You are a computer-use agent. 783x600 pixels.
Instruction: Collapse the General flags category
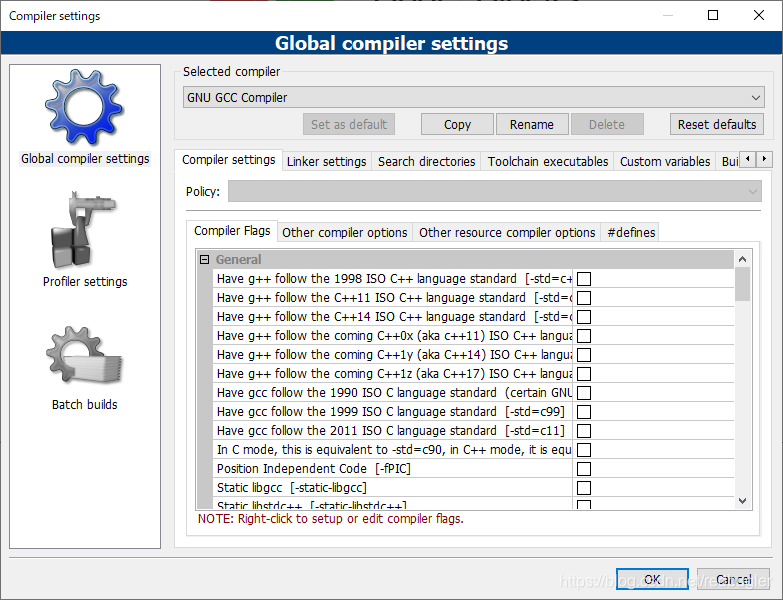tap(204, 260)
